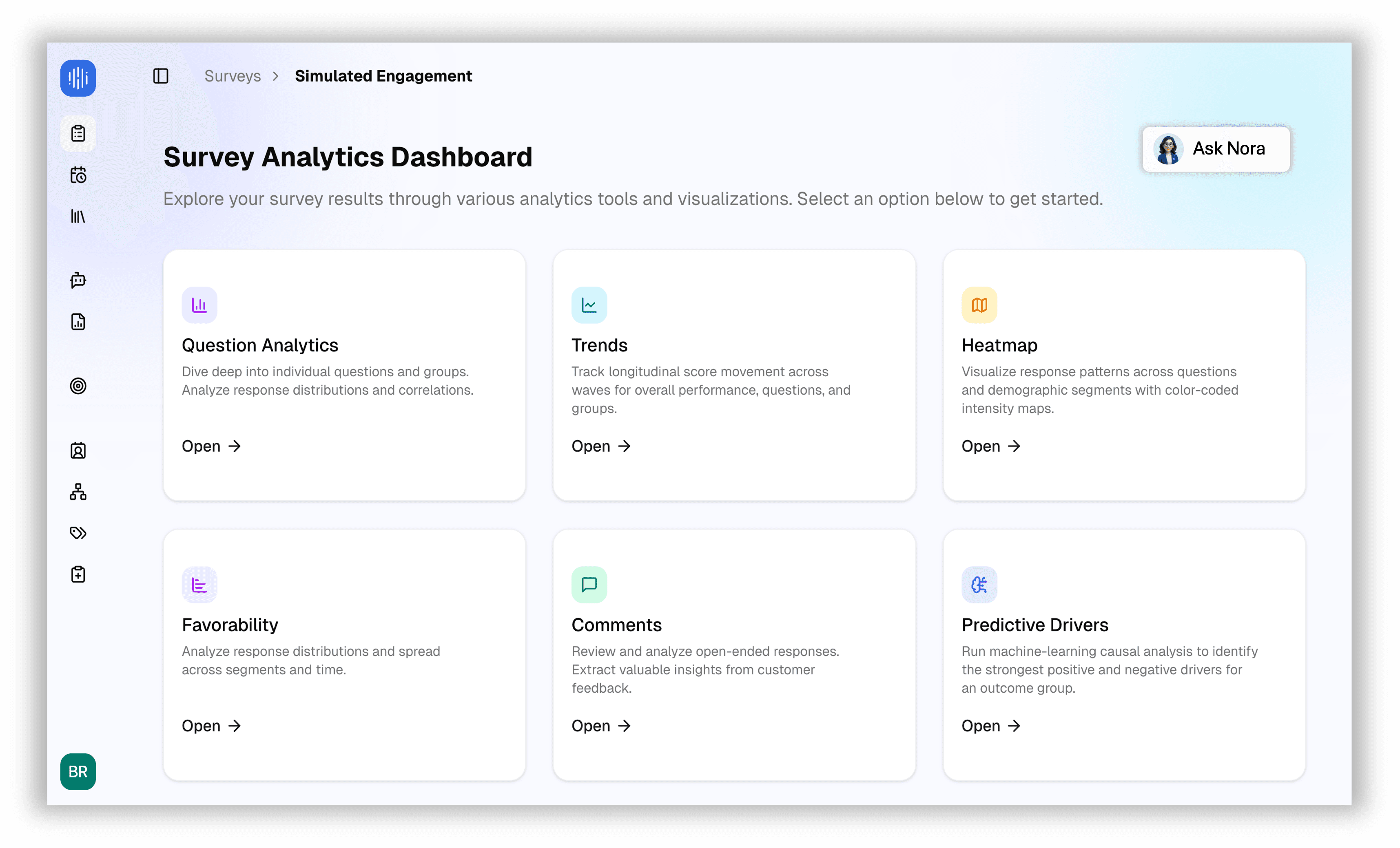Open the contacts sidebar icon
Viewport: 1400px width, 848px height.
78,450
